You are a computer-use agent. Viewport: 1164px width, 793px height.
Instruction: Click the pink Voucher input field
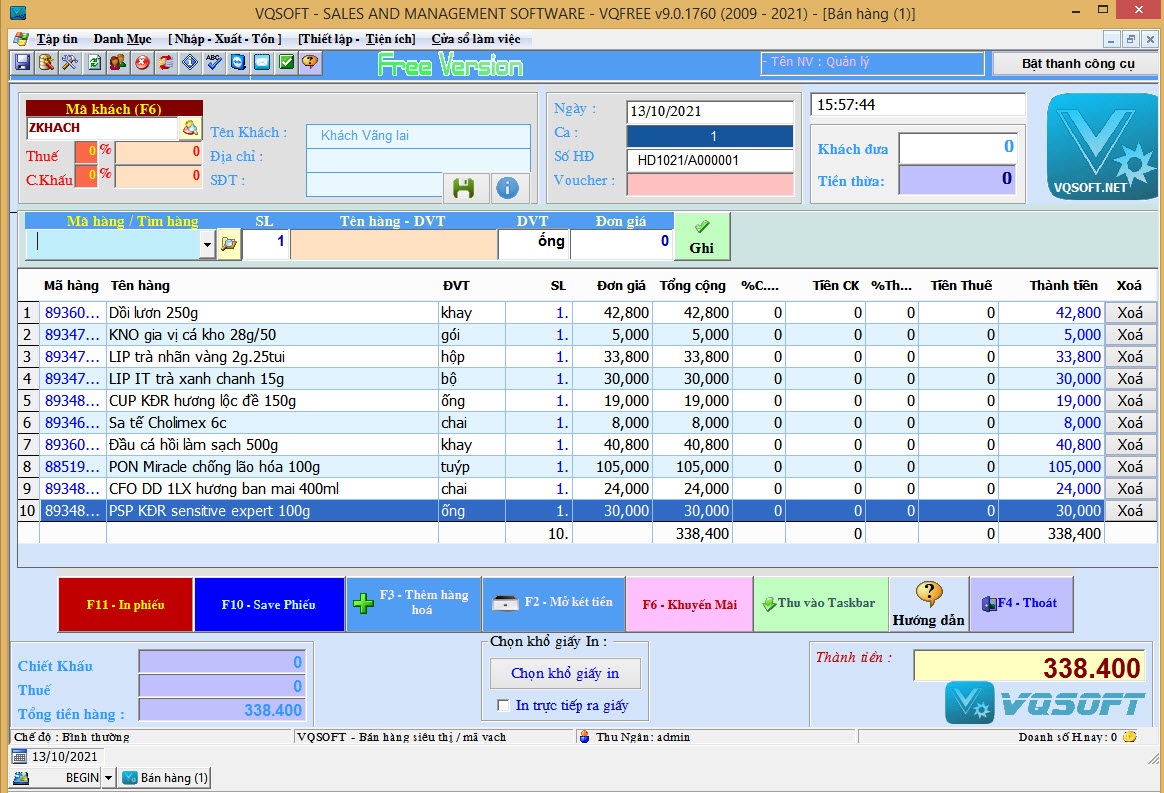pyautogui.click(x=710, y=183)
